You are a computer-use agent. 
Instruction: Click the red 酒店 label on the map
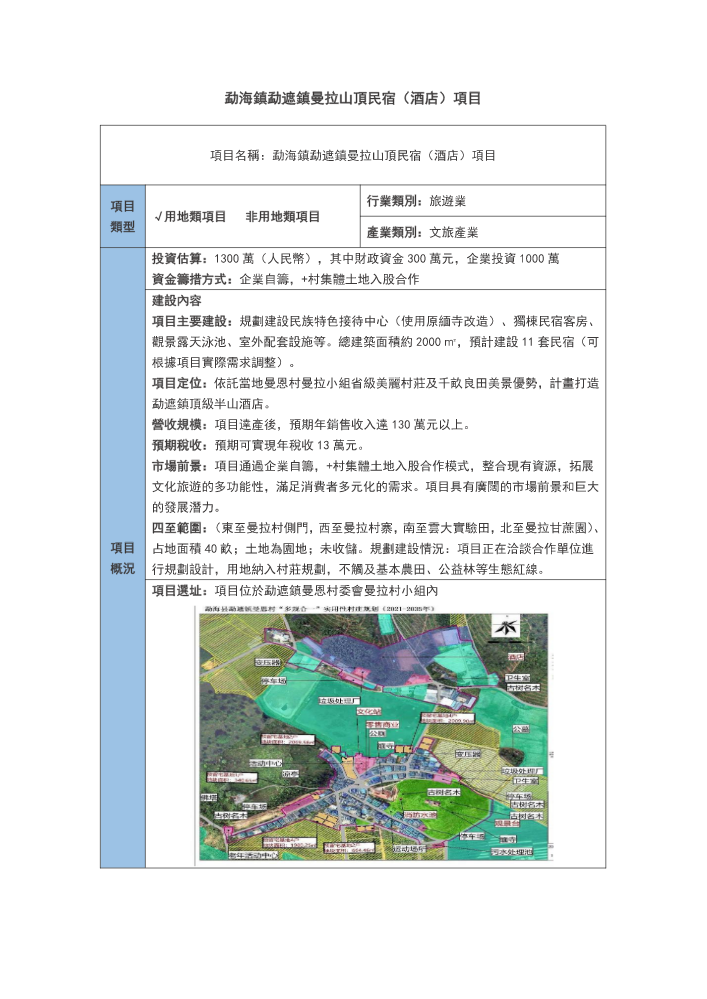pos(516,656)
